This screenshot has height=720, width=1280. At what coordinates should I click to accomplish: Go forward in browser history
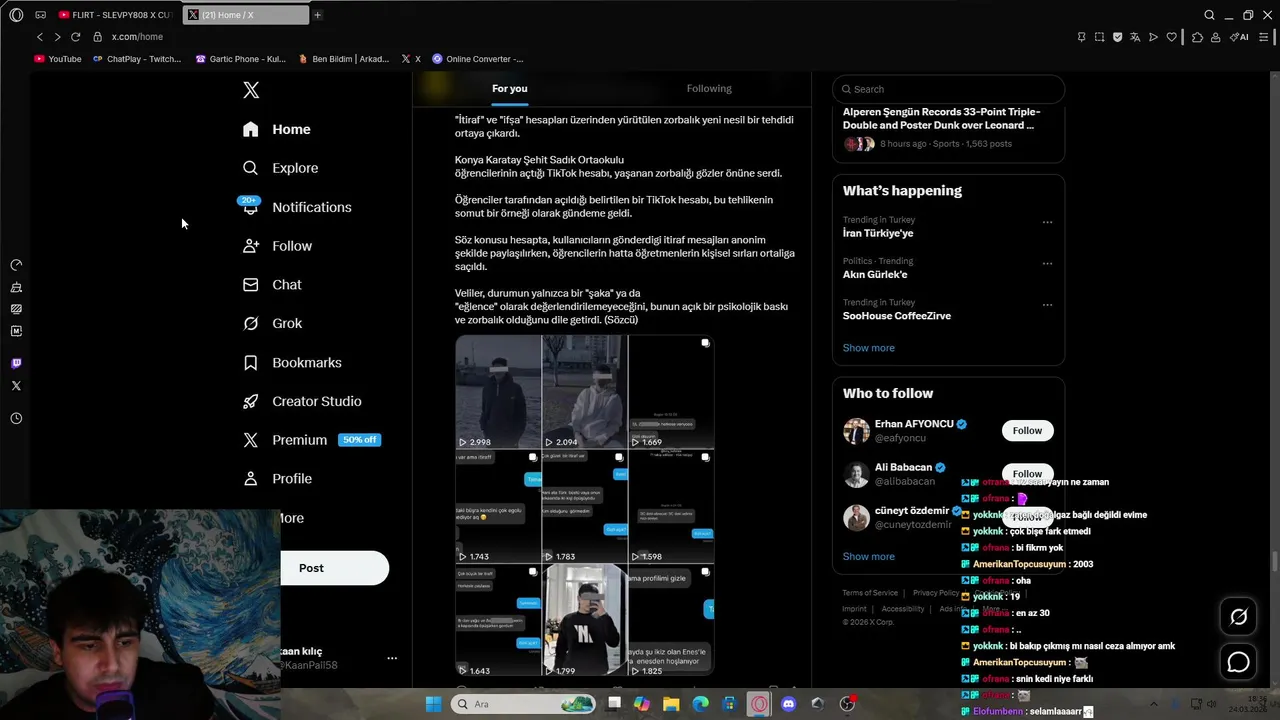[x=57, y=37]
